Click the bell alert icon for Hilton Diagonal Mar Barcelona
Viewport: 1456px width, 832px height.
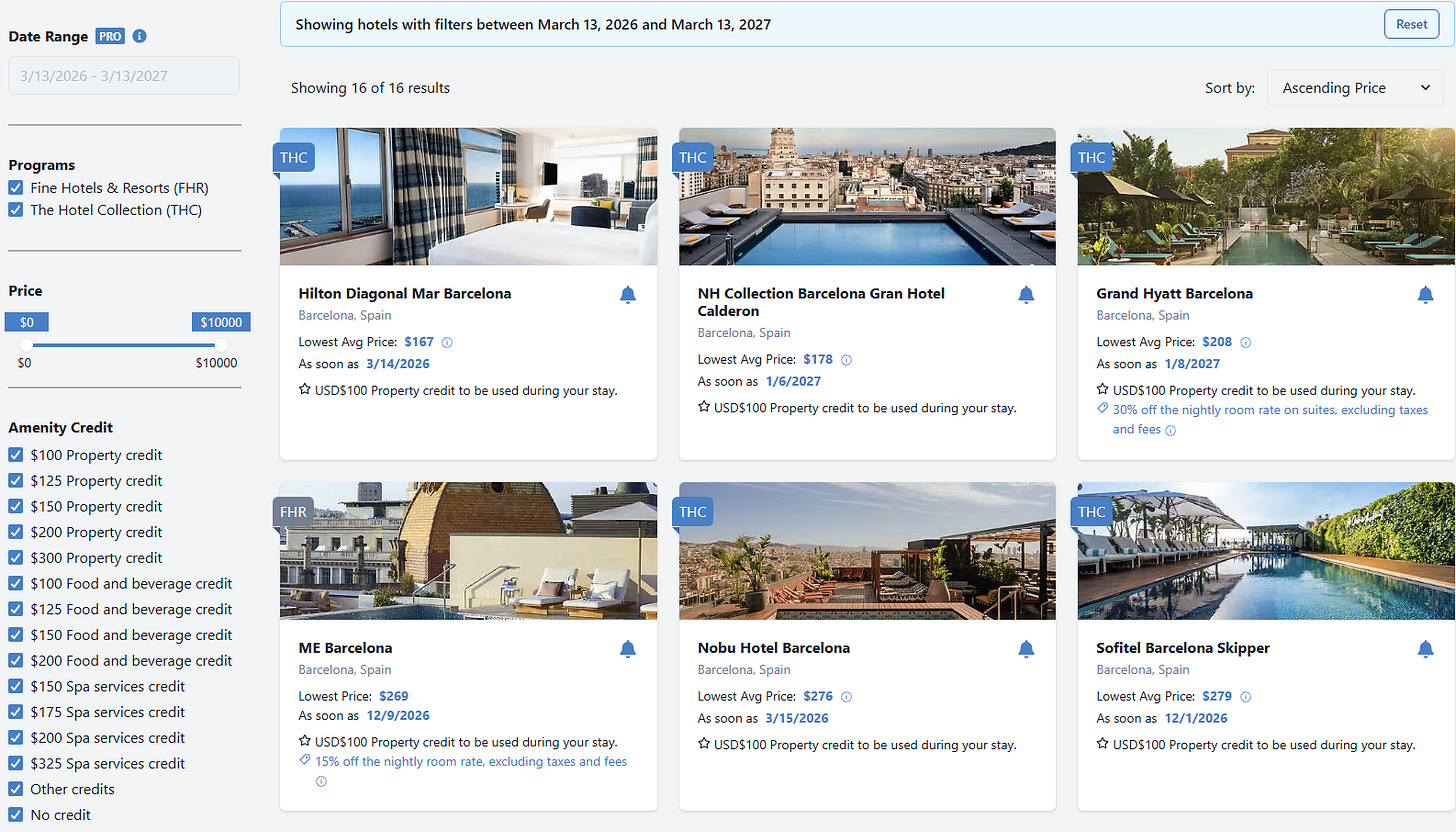[628, 294]
